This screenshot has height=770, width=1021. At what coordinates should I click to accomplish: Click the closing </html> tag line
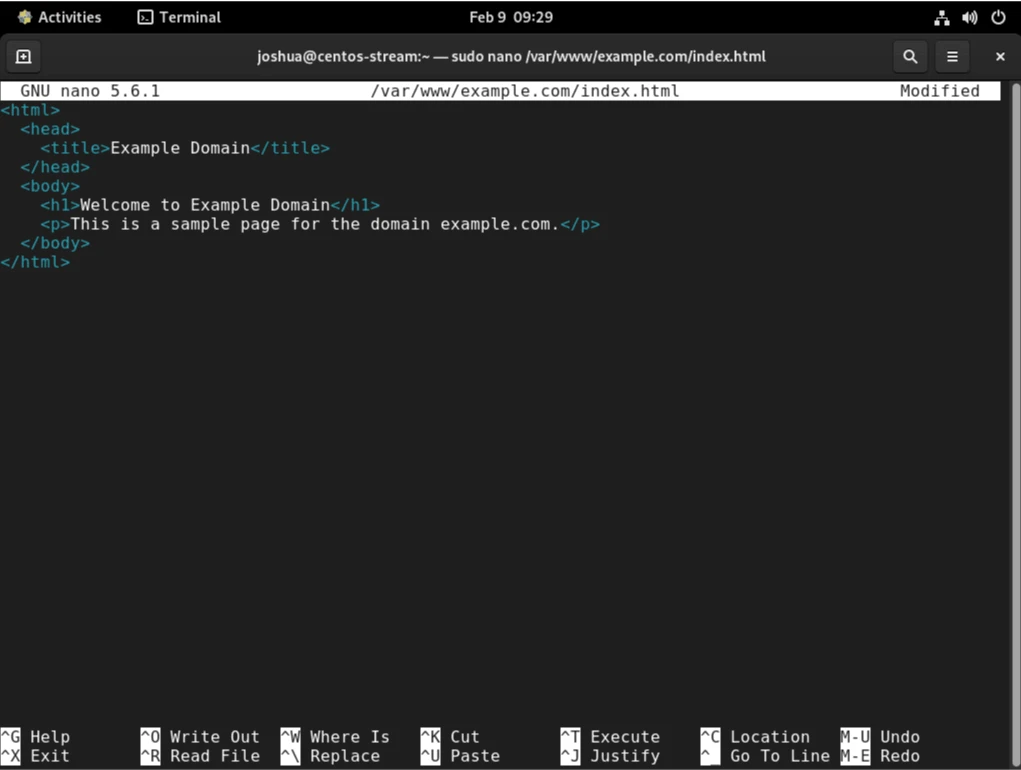[35, 262]
